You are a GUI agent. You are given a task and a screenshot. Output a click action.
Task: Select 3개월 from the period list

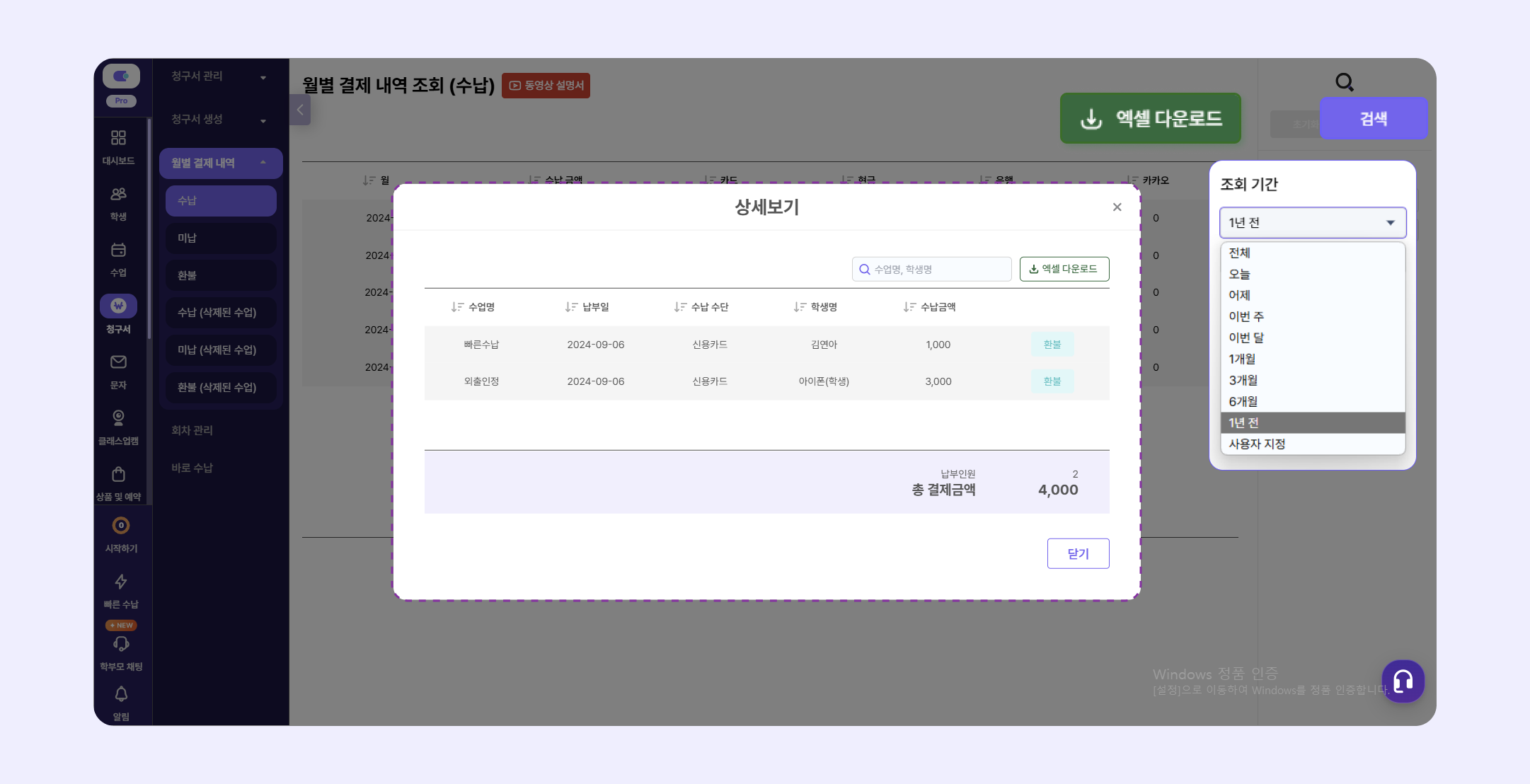click(x=1243, y=381)
